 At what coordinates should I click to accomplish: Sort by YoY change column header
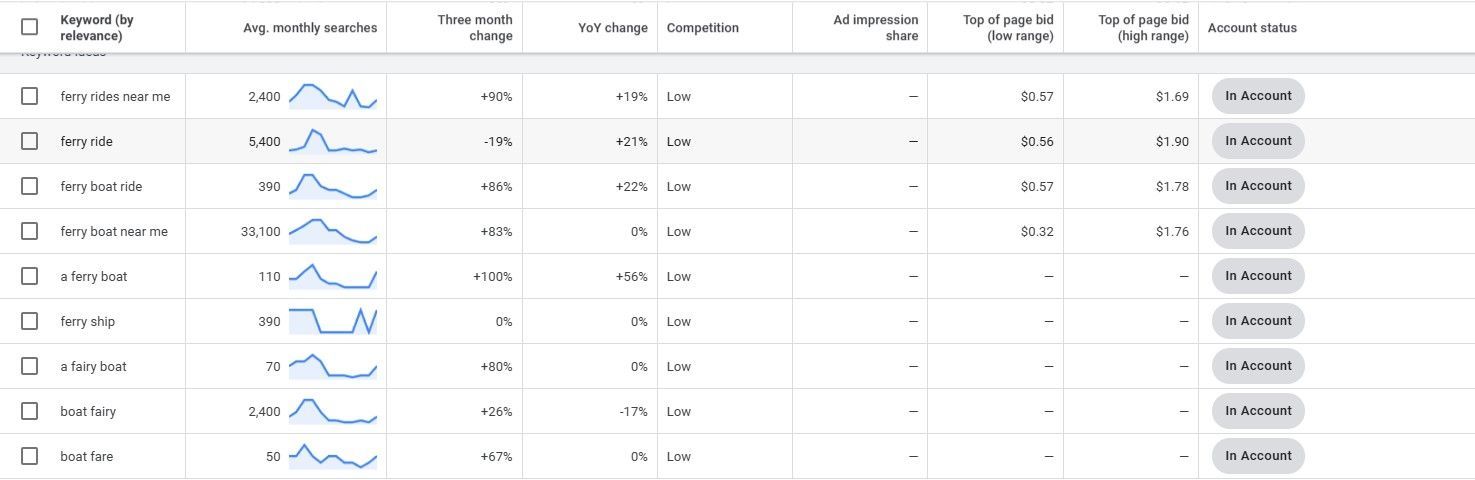(613, 28)
